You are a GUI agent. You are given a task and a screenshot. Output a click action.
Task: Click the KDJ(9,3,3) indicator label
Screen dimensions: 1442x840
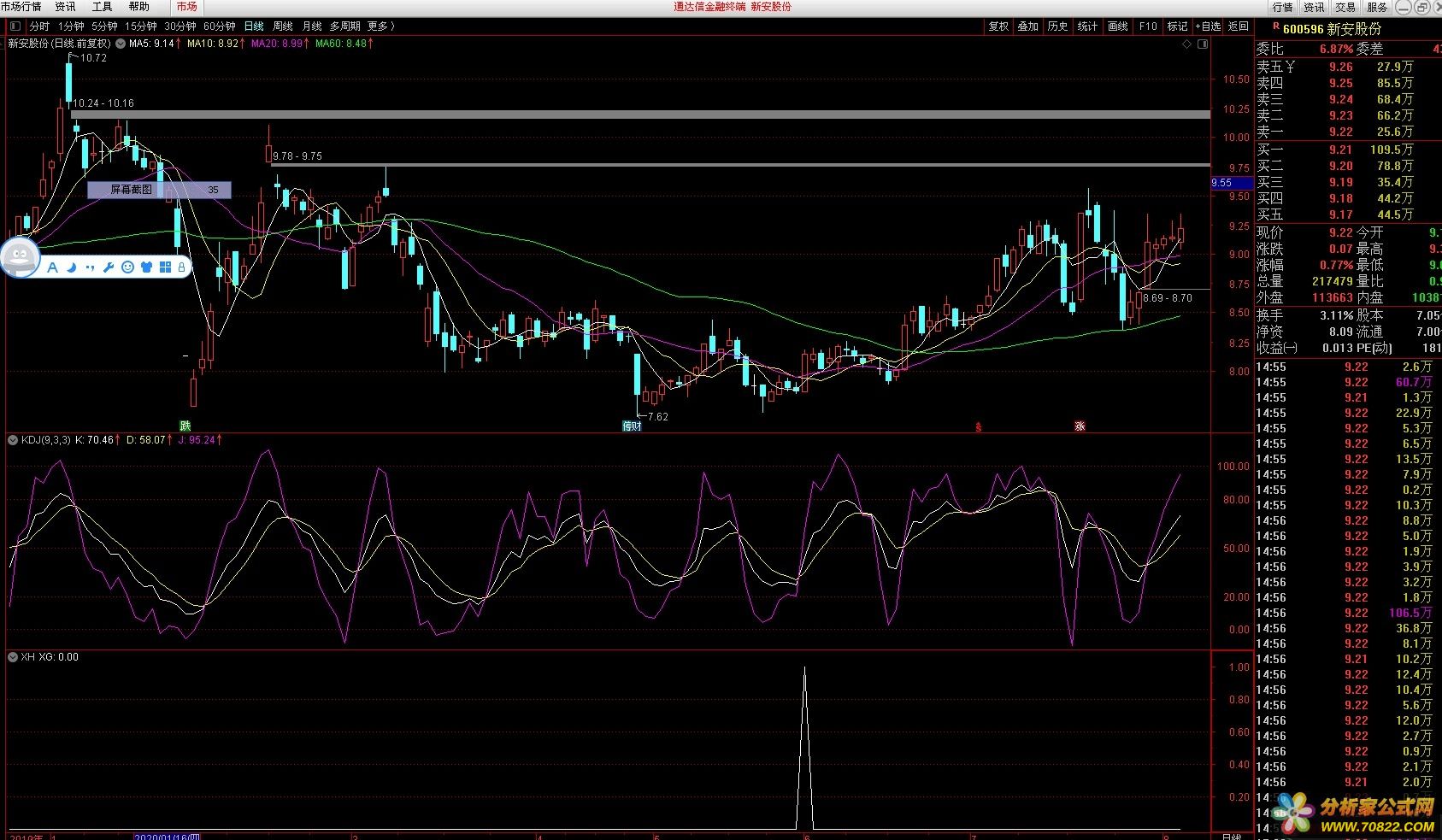pos(45,440)
